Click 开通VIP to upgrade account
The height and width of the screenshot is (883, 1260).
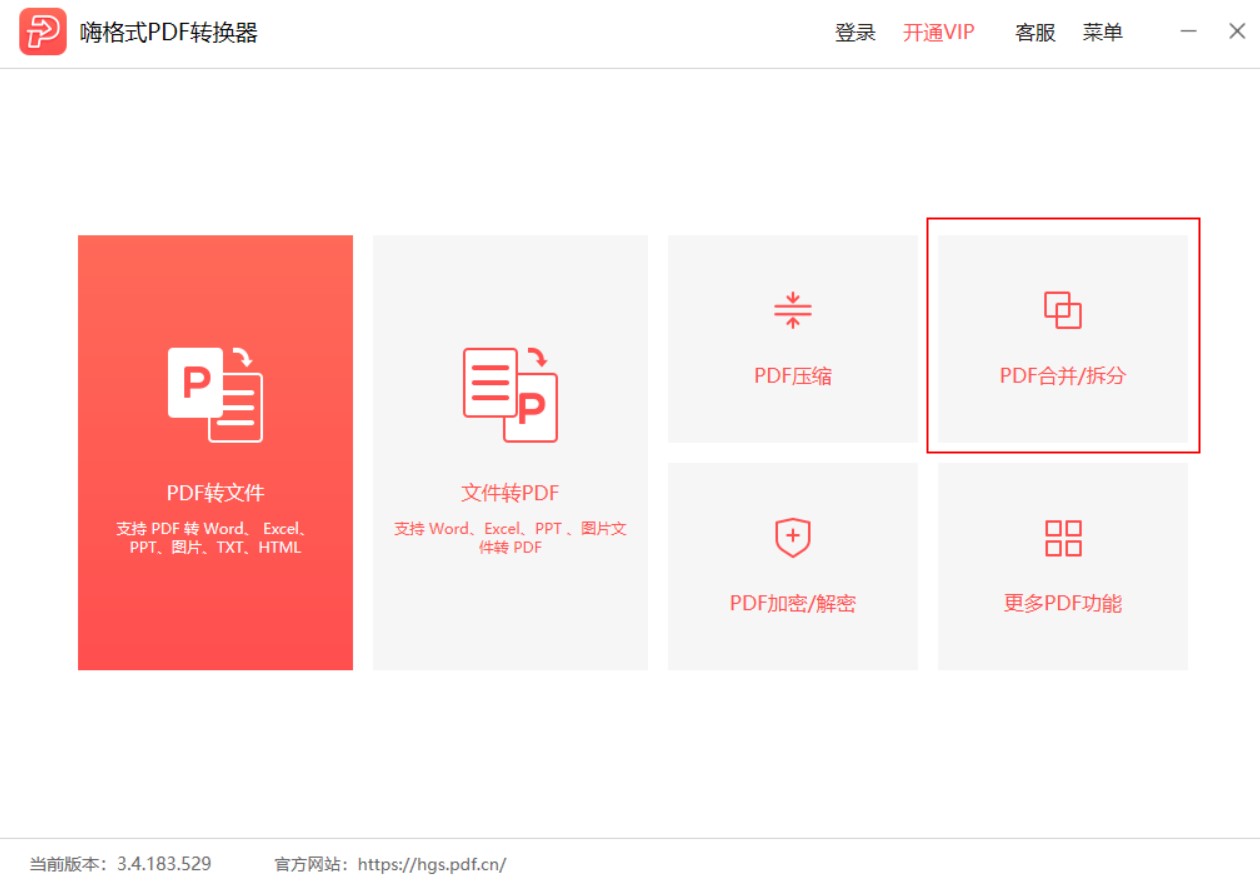(939, 32)
